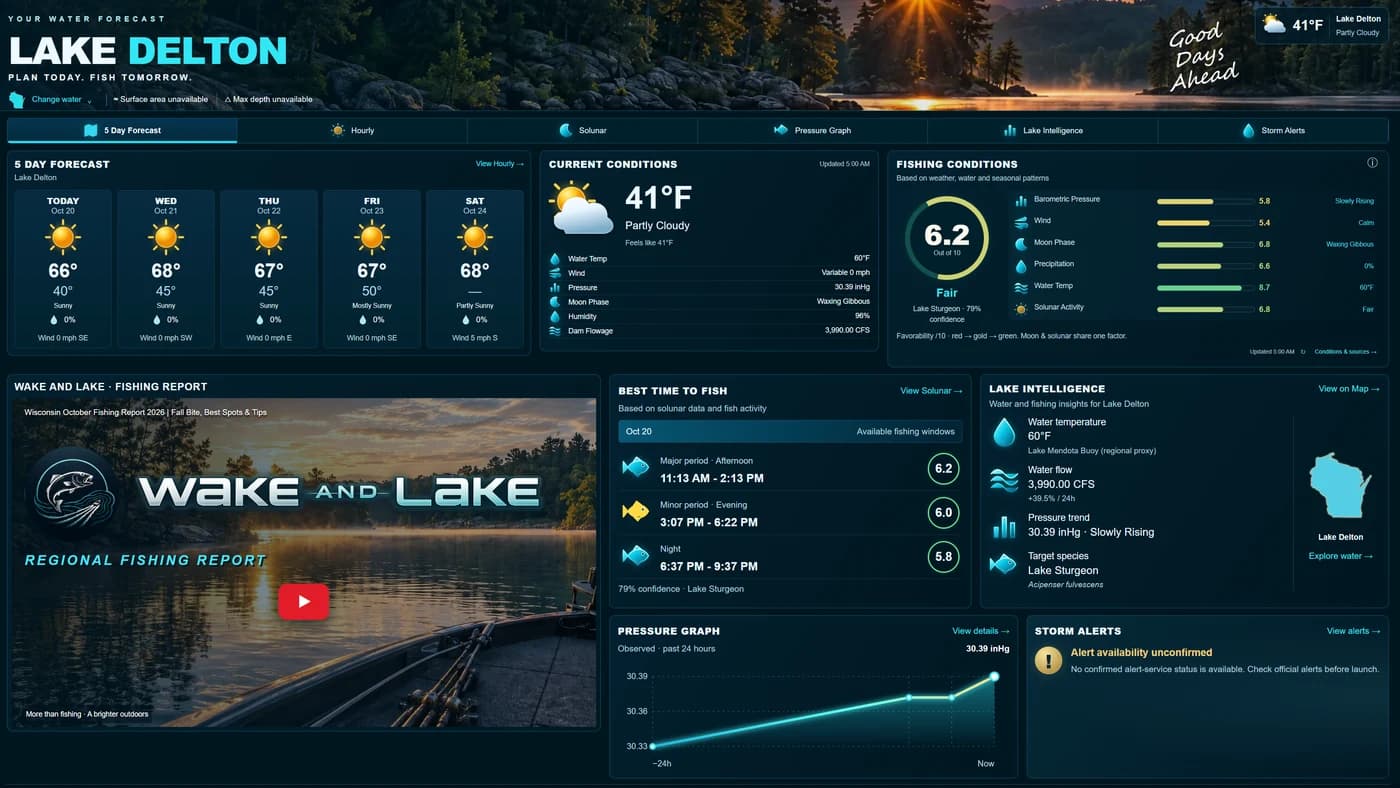Click the refresh icon beside Updated 5:00 AM
Screen dimensions: 1400x788
(x=1302, y=352)
